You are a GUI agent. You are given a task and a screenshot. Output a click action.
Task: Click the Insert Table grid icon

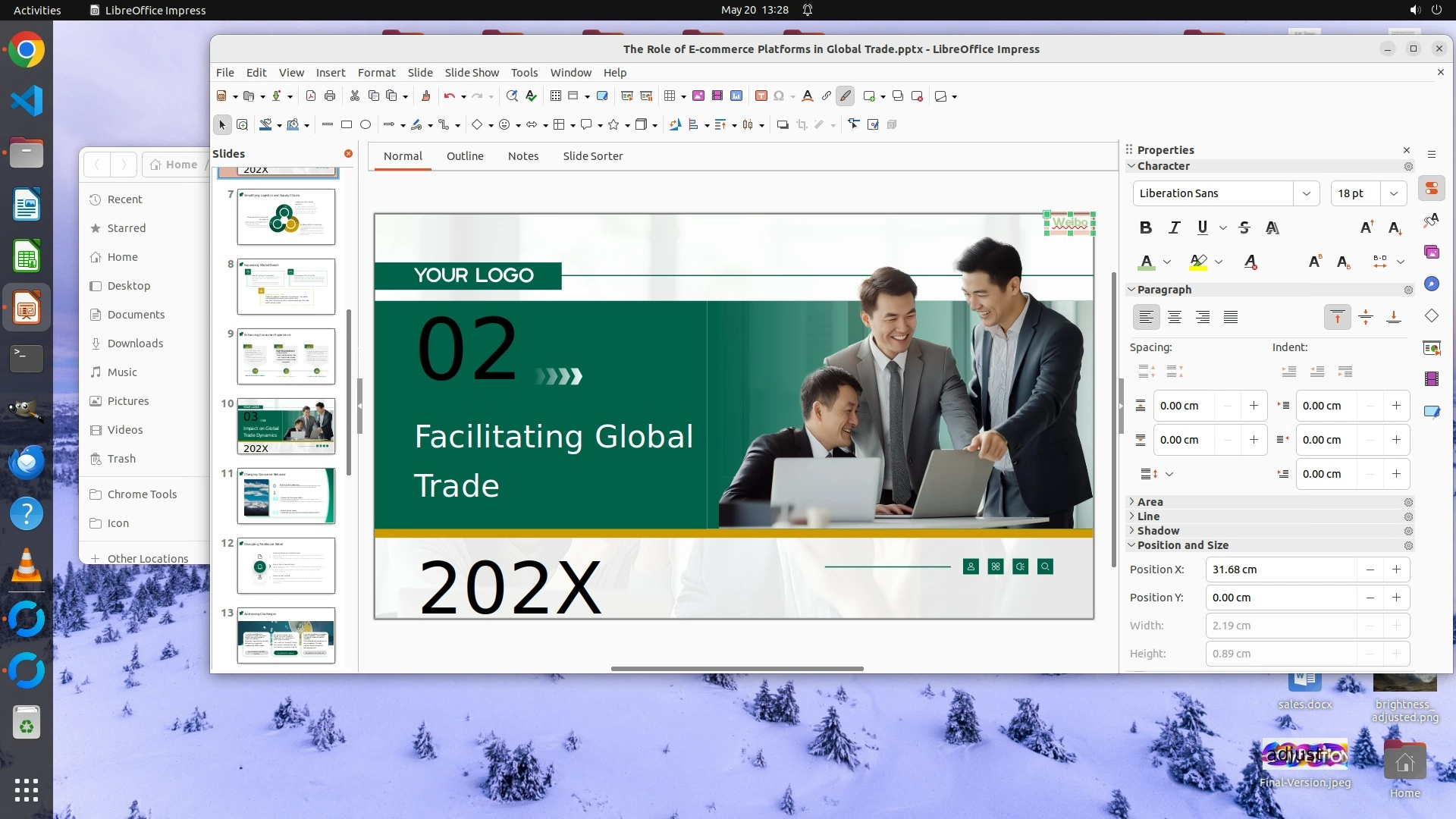coord(670,96)
